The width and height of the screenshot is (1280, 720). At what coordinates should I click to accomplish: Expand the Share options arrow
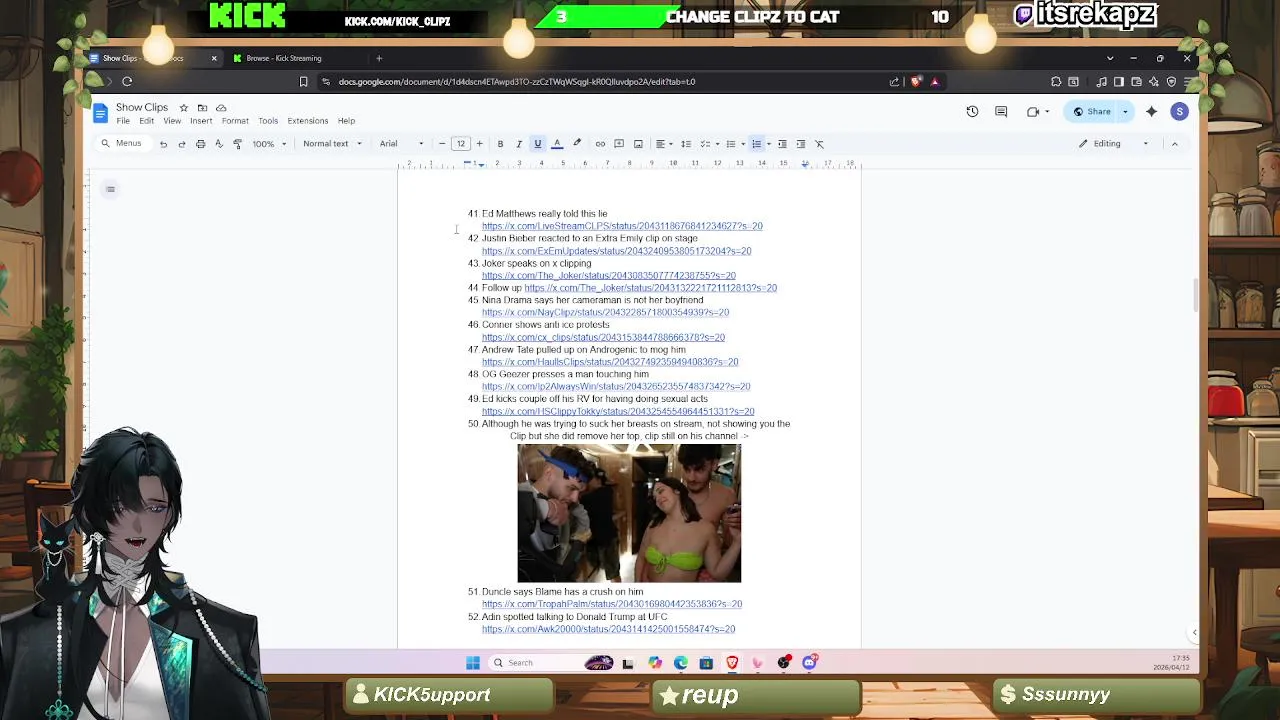[1125, 112]
